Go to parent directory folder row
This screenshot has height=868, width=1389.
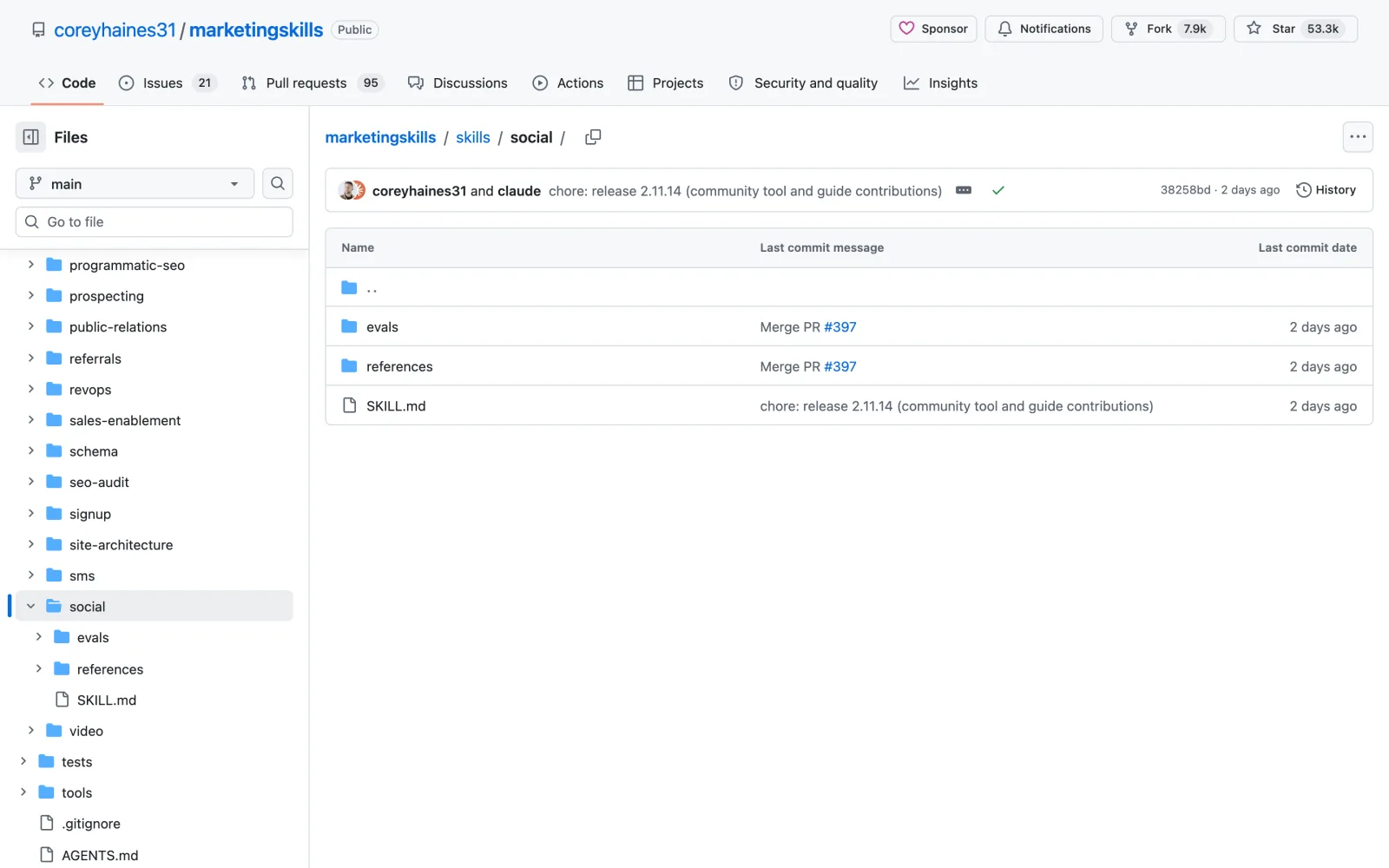coord(848,287)
